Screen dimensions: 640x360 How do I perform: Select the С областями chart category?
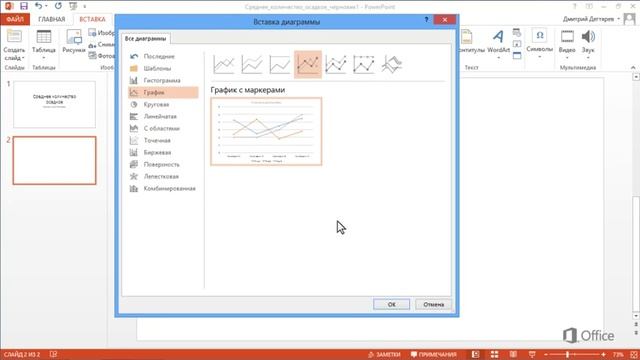tap(163, 128)
